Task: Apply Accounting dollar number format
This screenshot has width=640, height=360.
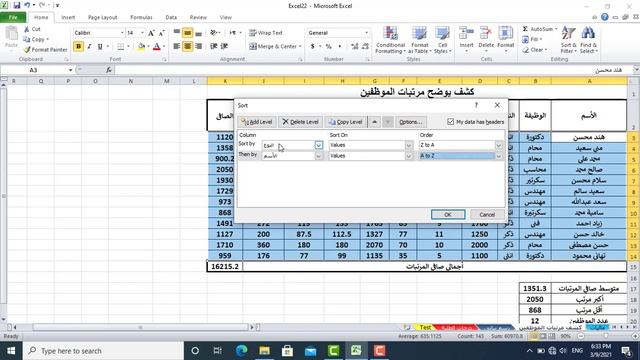Action: pyautogui.click(x=313, y=47)
